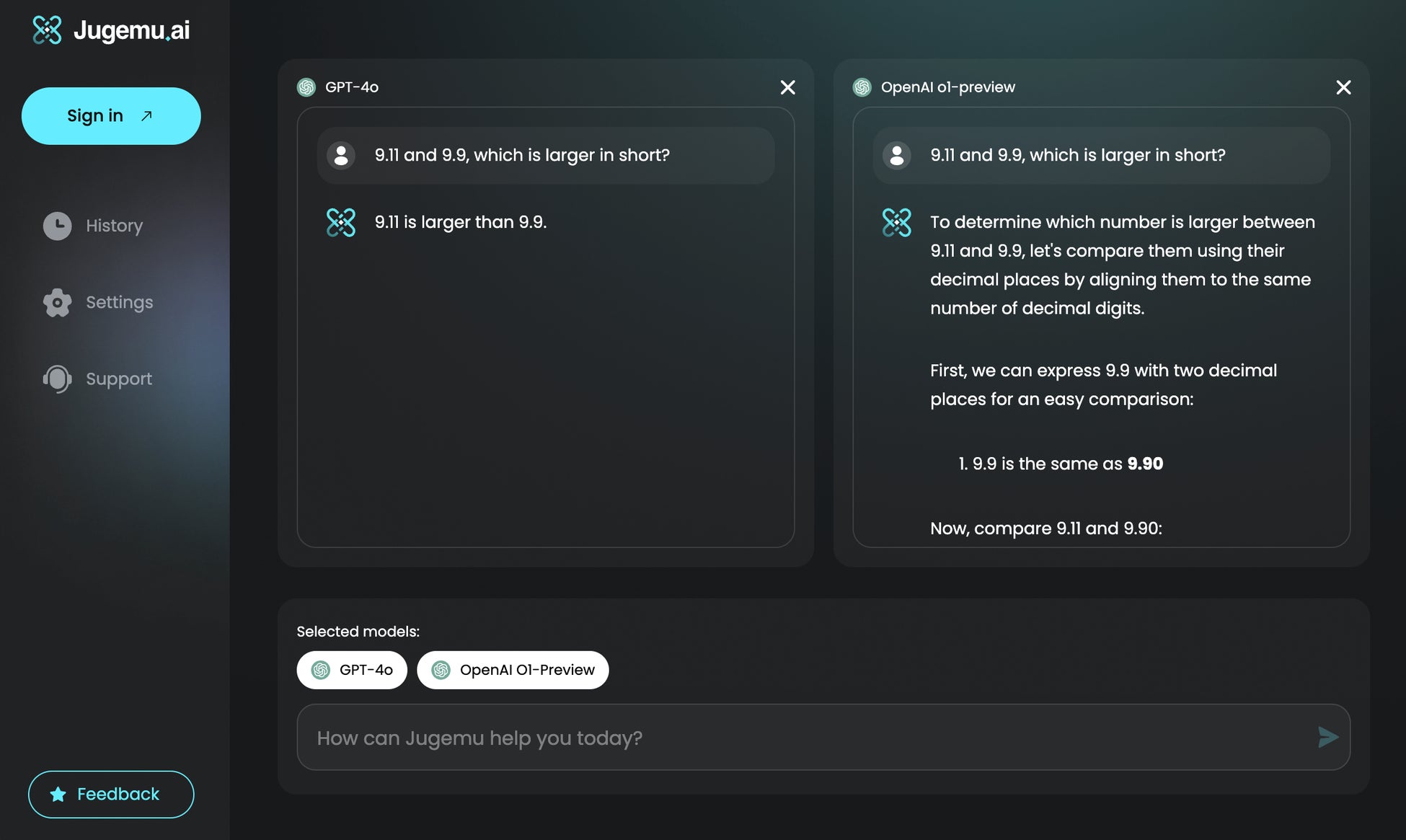
Task: Toggle the GPT-4o selected model chip
Action: pos(352,670)
